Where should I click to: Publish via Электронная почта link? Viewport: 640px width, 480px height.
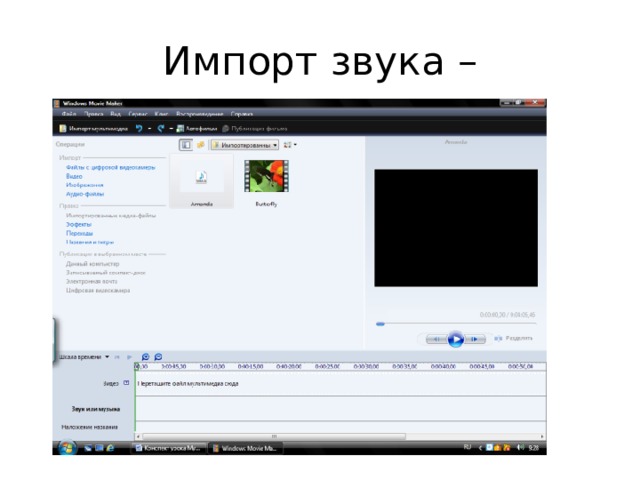click(x=91, y=282)
